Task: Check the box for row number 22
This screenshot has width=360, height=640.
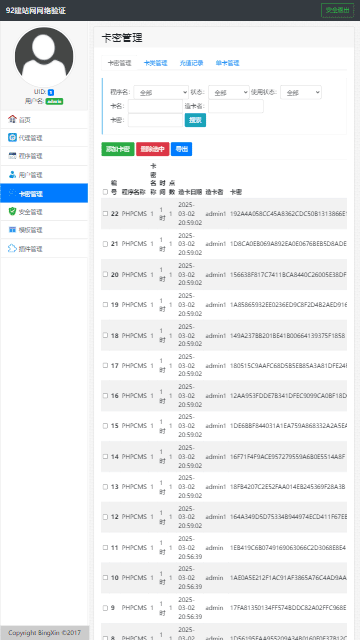Action: click(x=105, y=213)
